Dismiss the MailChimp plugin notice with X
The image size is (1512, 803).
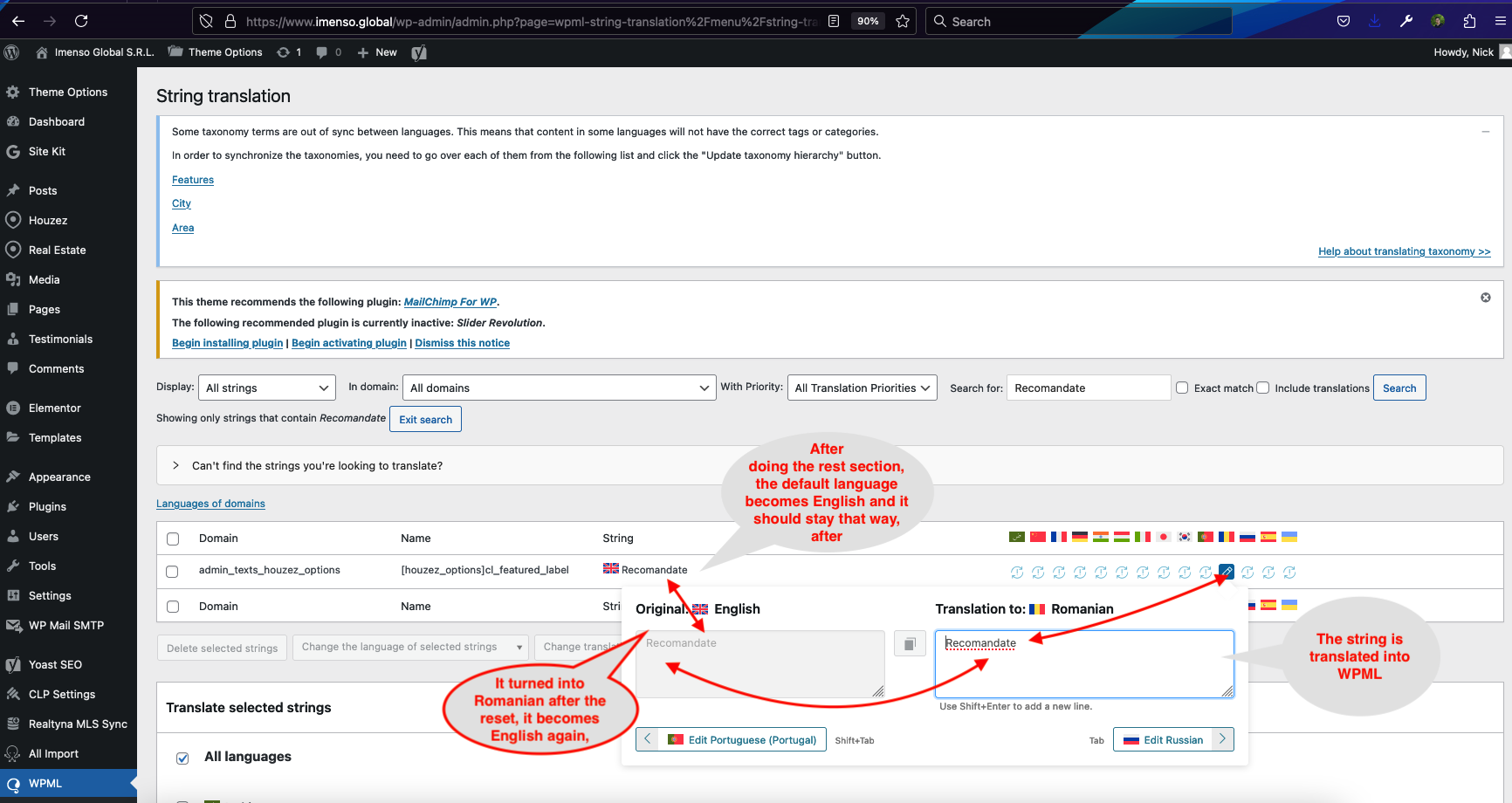click(1486, 298)
